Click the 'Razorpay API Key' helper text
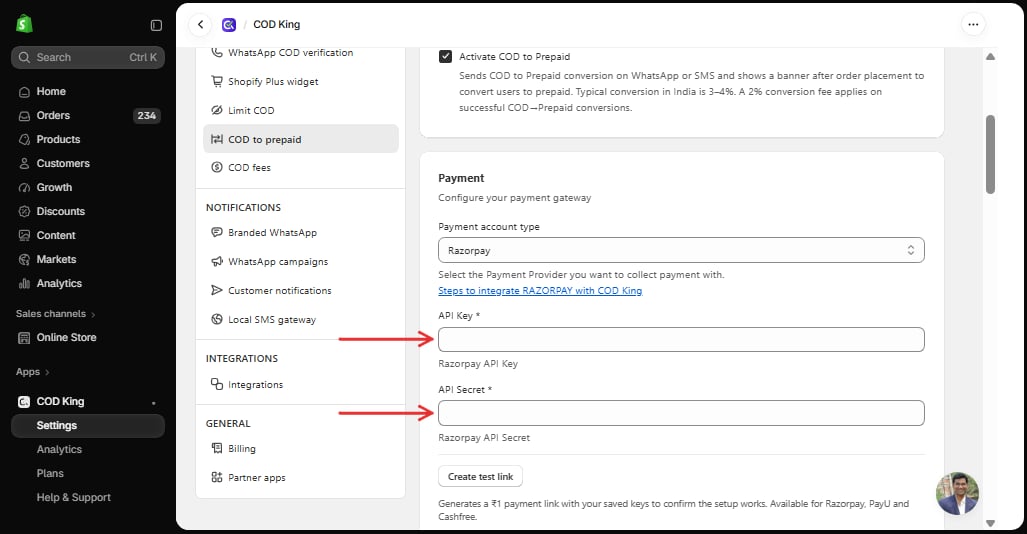 [478, 364]
